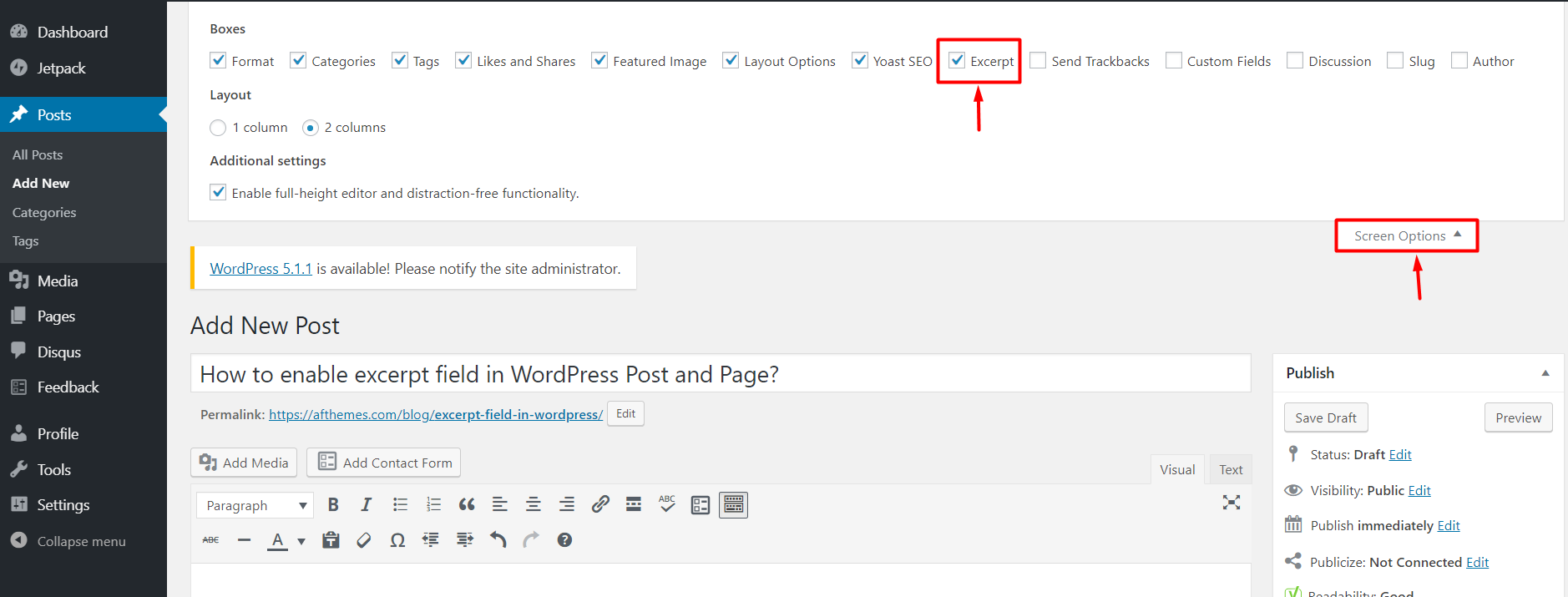
Task: Insert a horizontal line
Action: tap(244, 540)
